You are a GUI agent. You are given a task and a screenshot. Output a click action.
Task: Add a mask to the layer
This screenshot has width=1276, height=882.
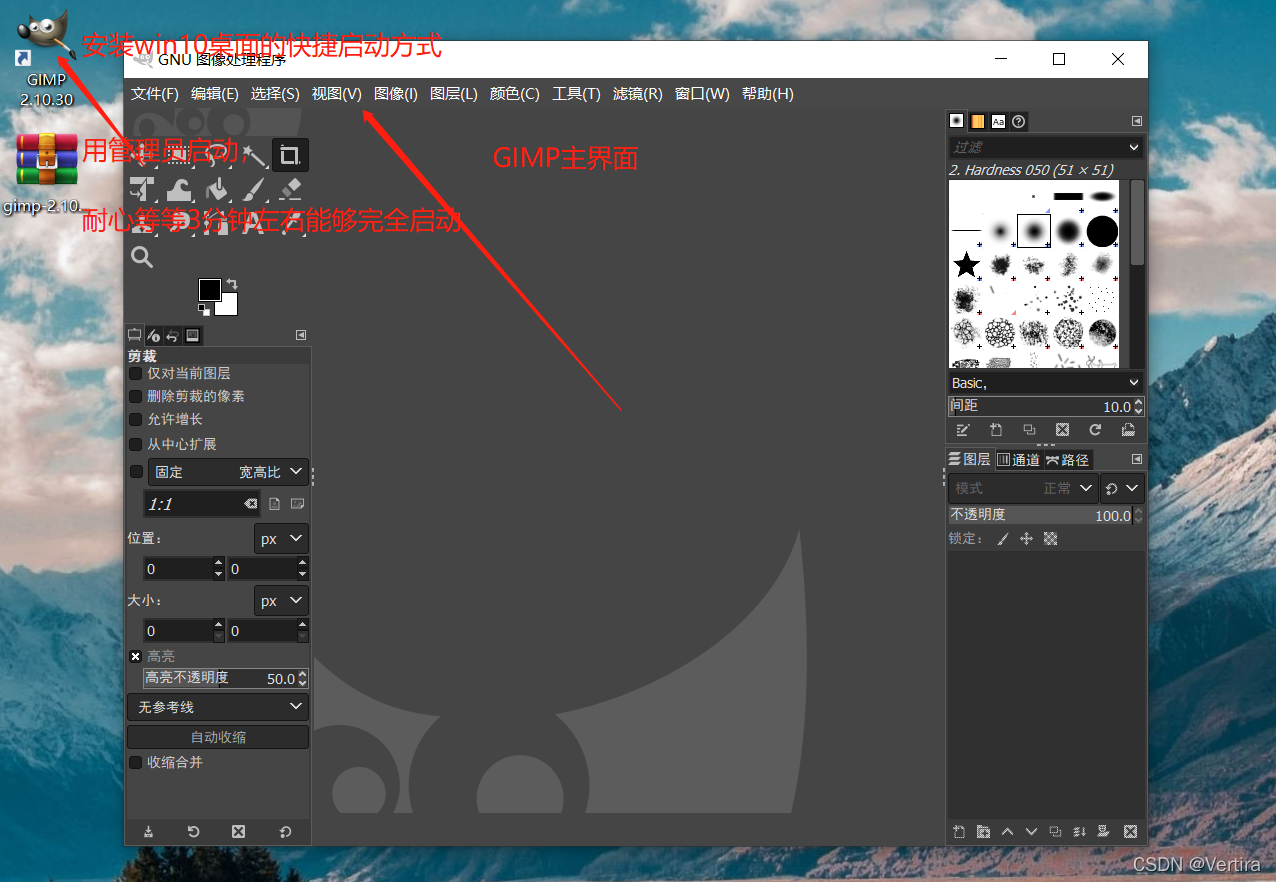[1104, 831]
